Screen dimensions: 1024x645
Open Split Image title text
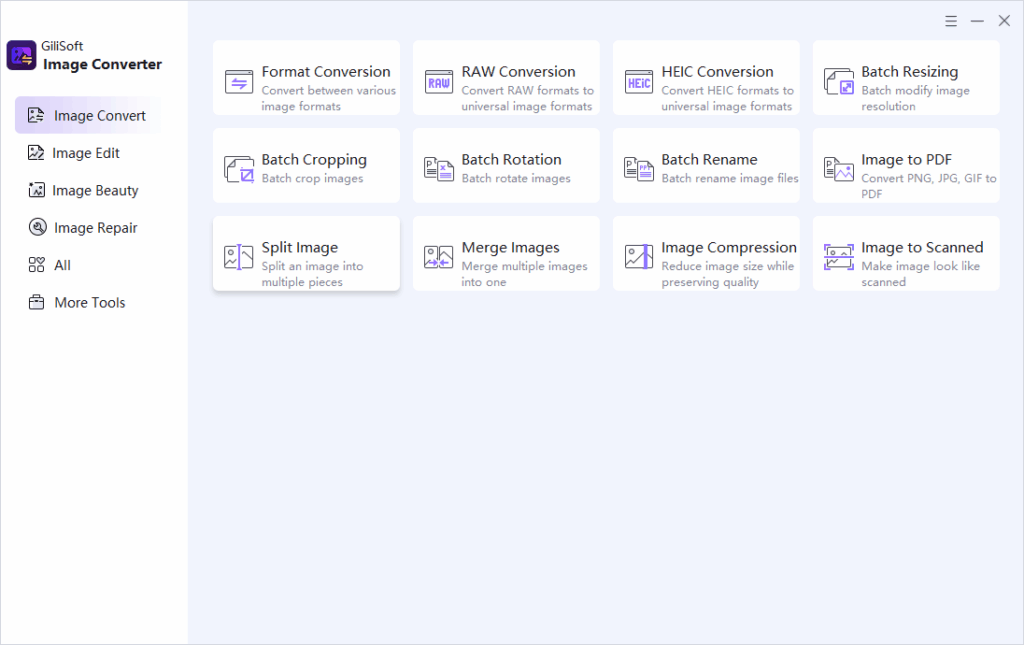(x=300, y=248)
